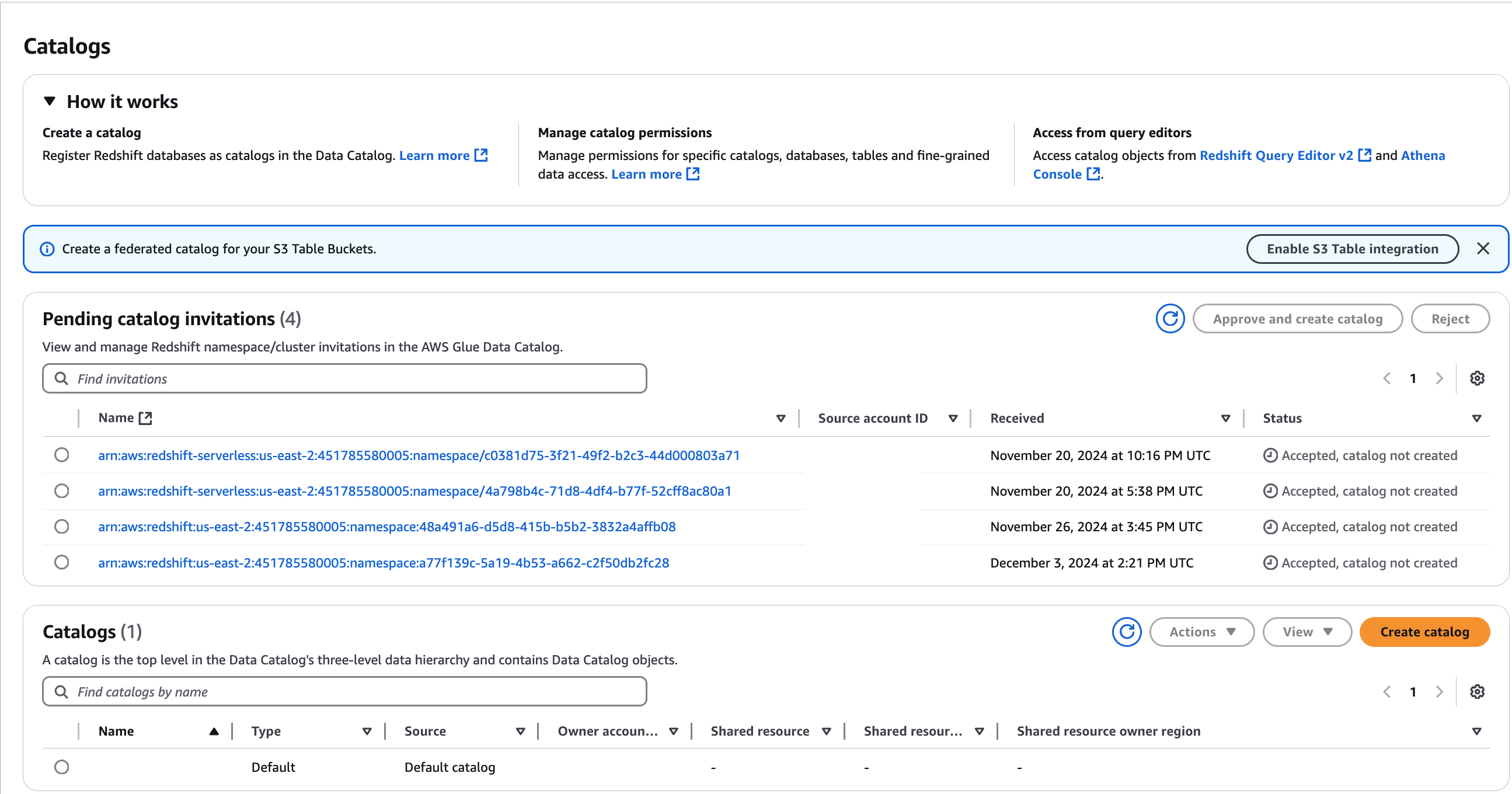Viewport: 1512px width, 794px height.
Task: Open the Actions menu
Action: pos(1201,632)
